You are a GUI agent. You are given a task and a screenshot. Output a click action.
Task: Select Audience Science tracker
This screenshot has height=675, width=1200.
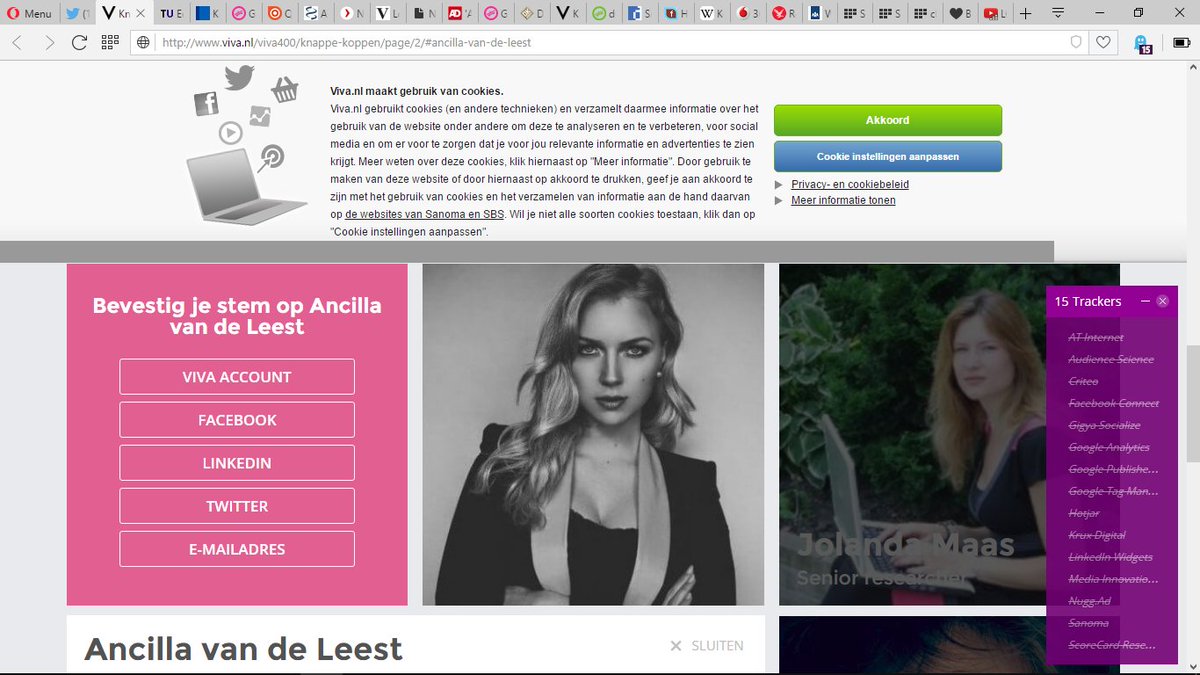tap(1111, 360)
